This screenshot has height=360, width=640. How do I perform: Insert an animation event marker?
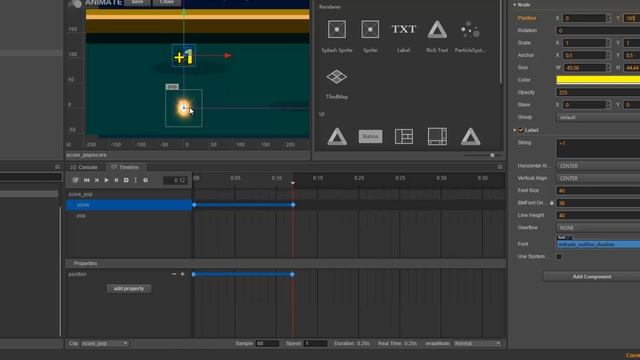tap(136, 180)
